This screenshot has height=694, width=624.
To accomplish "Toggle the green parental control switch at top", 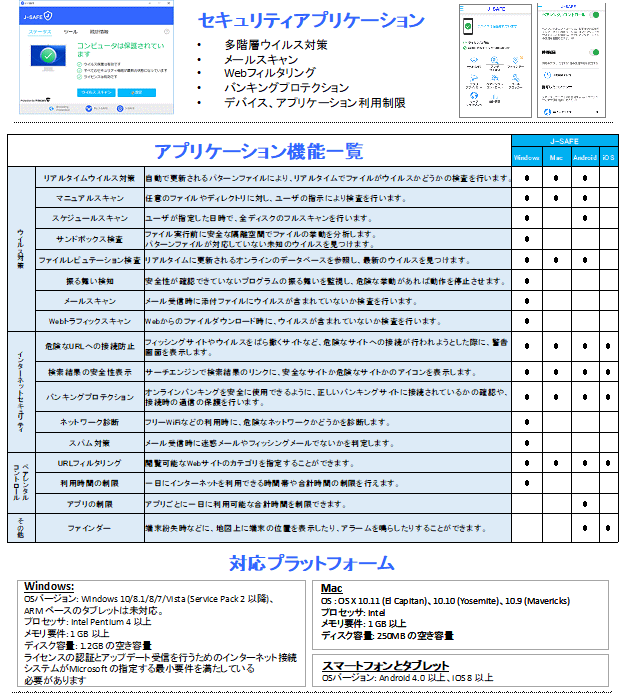I will point(595,15).
